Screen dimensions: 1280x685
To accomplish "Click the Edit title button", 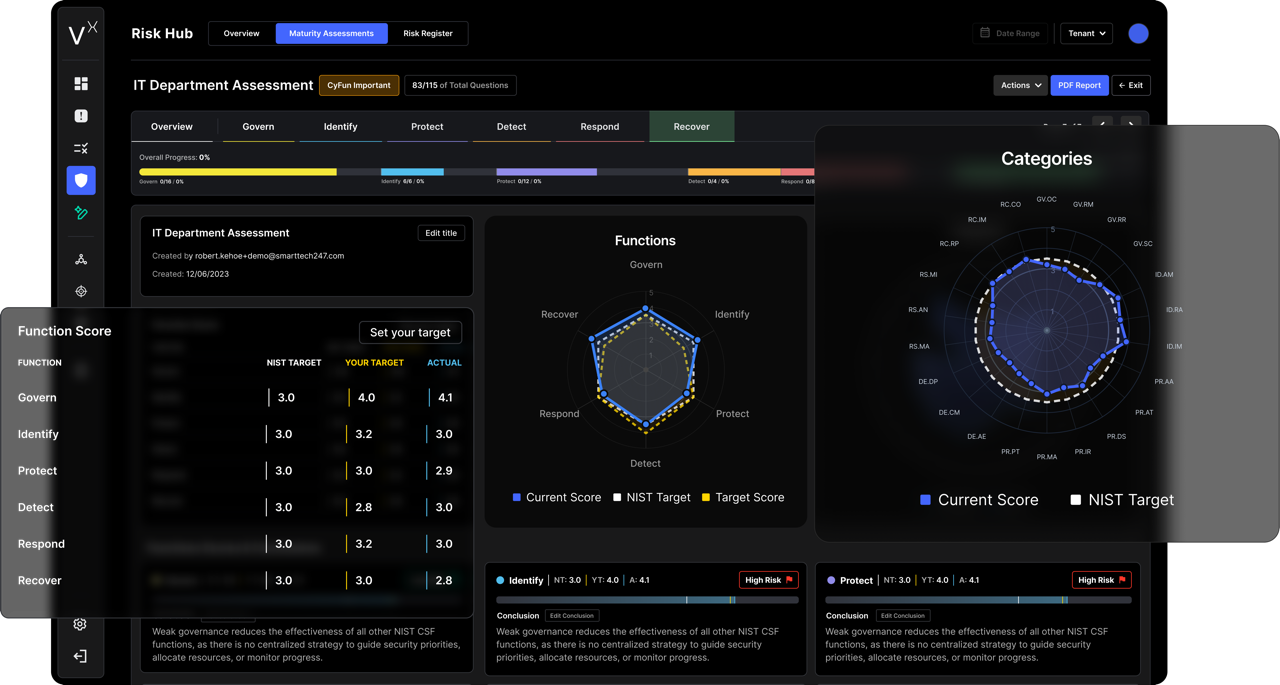I will pyautogui.click(x=441, y=233).
